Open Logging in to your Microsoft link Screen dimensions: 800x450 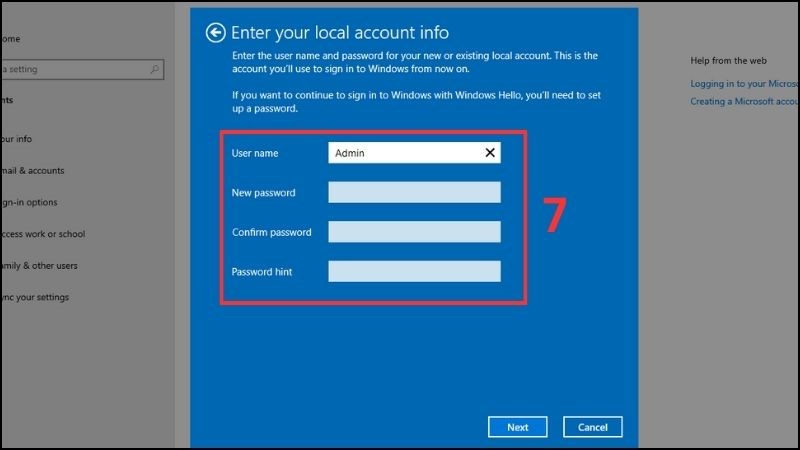pos(745,84)
